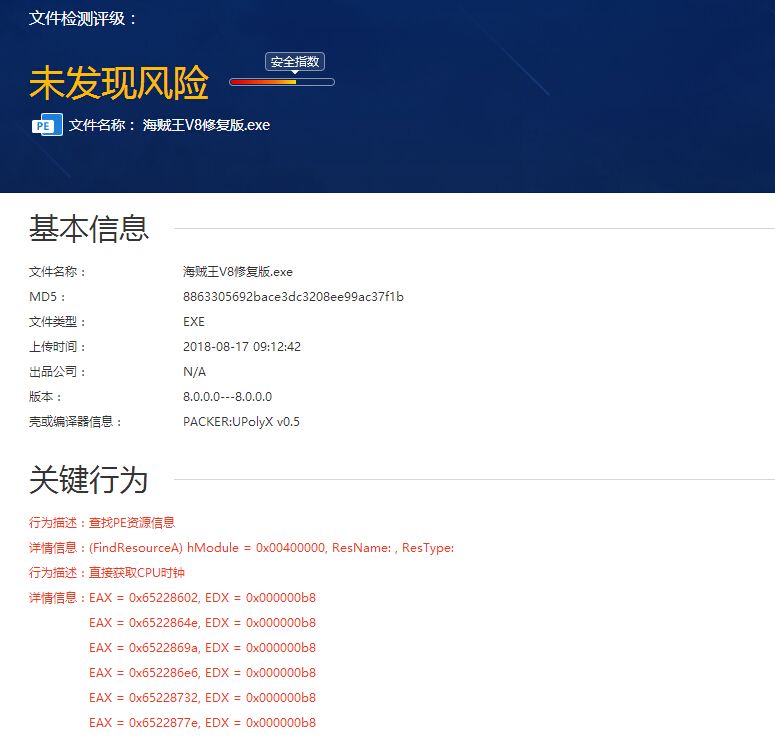Click the 基本信息 section heading
Screen dimensions: 775x737
[89, 228]
